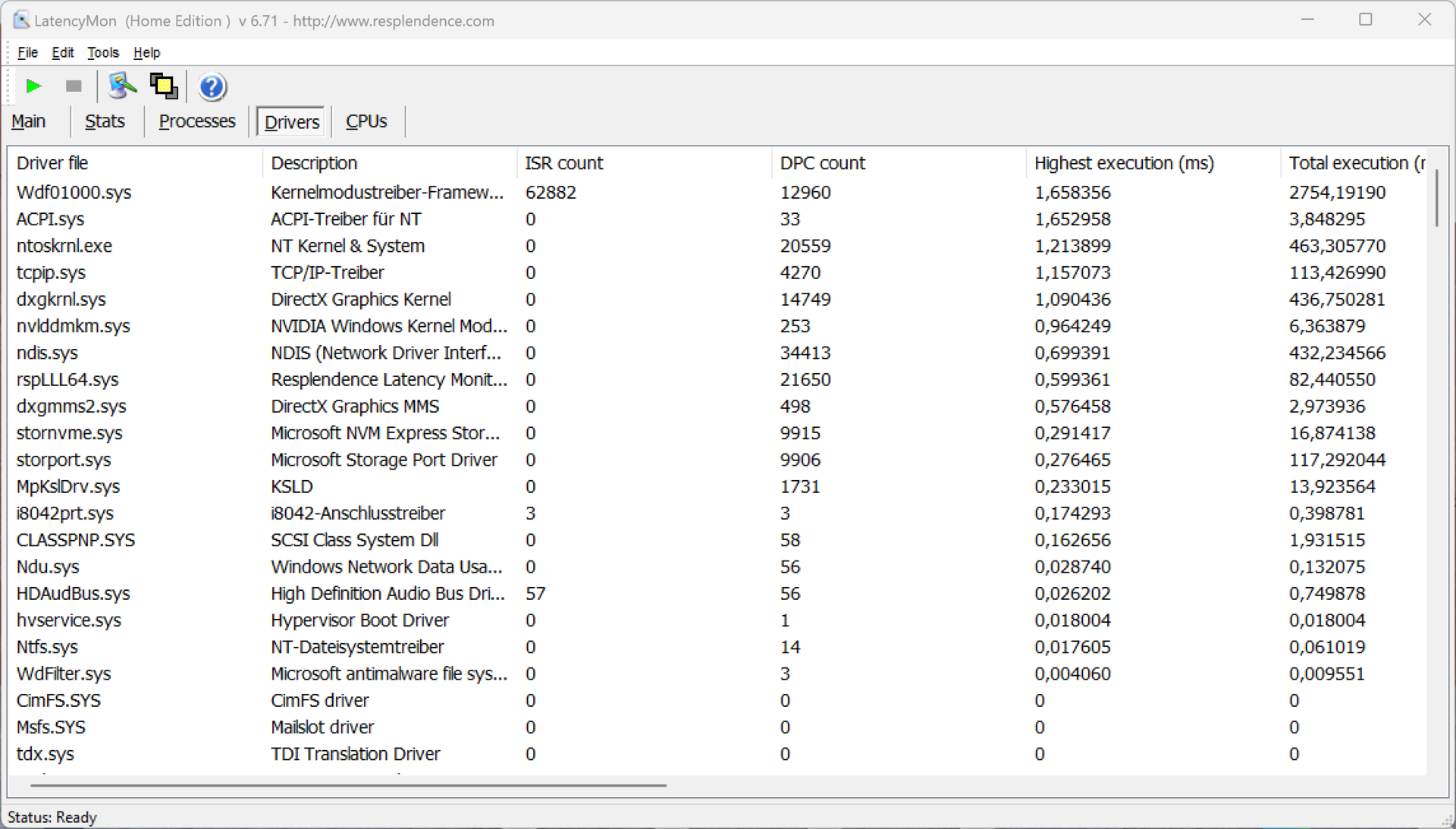Image resolution: width=1456 pixels, height=829 pixels.
Task: Sort by DPC count column header
Action: (822, 163)
